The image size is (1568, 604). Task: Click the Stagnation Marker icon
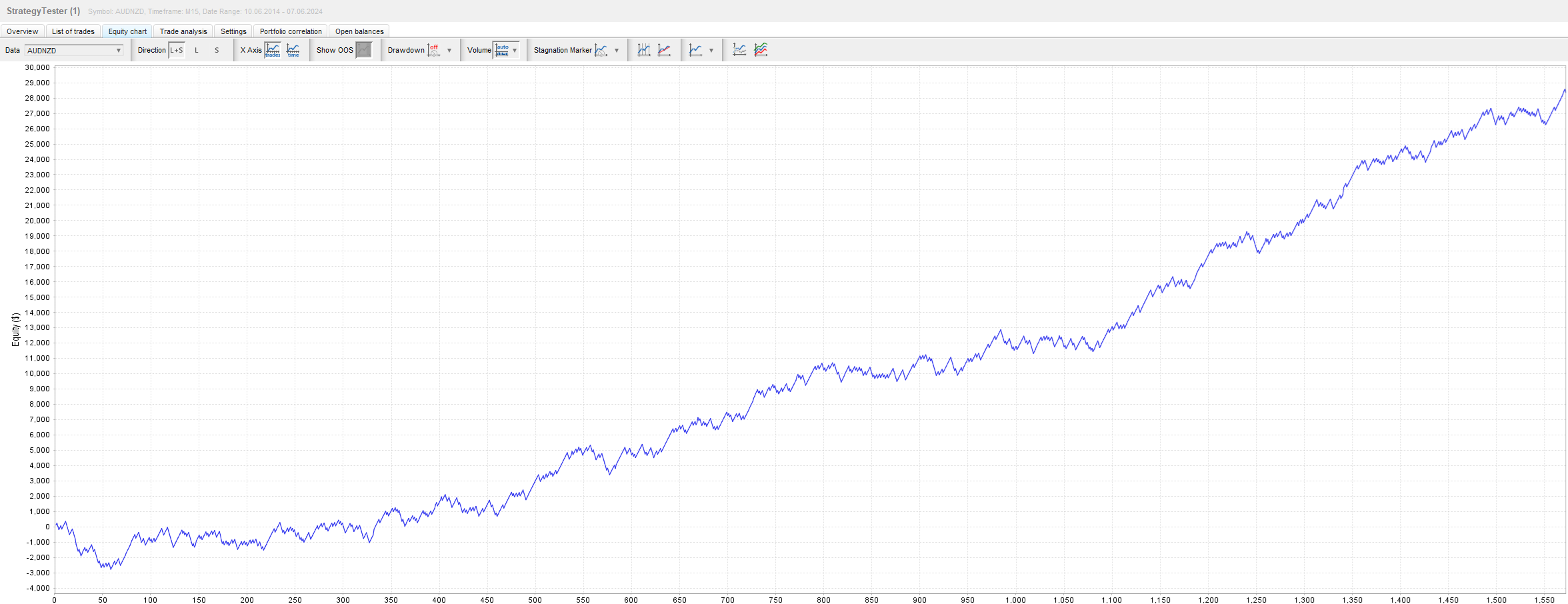coord(601,50)
